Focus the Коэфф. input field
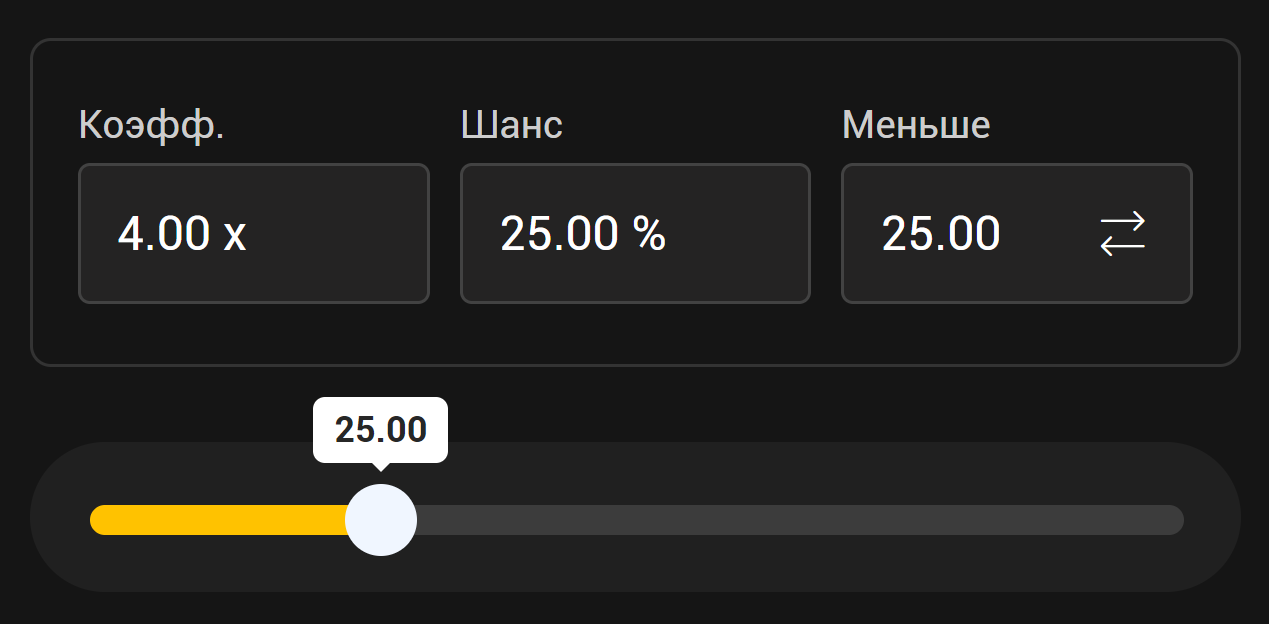The width and height of the screenshot is (1269, 624). (x=253, y=233)
